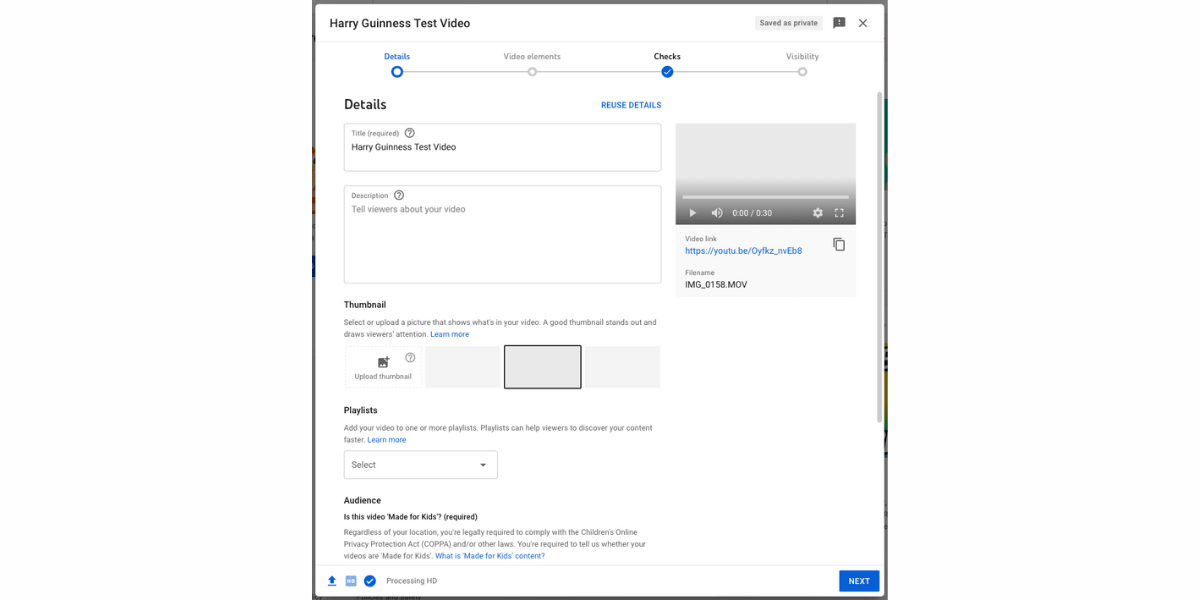1200x600 pixels.
Task: Mute the video preview volume
Action: (x=717, y=213)
